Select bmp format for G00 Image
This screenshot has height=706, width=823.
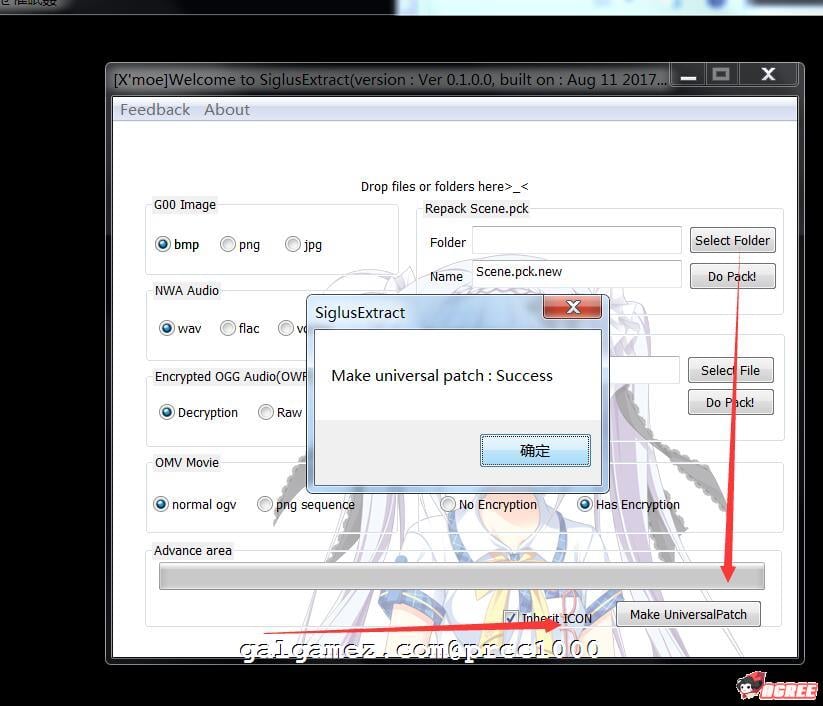[x=162, y=244]
